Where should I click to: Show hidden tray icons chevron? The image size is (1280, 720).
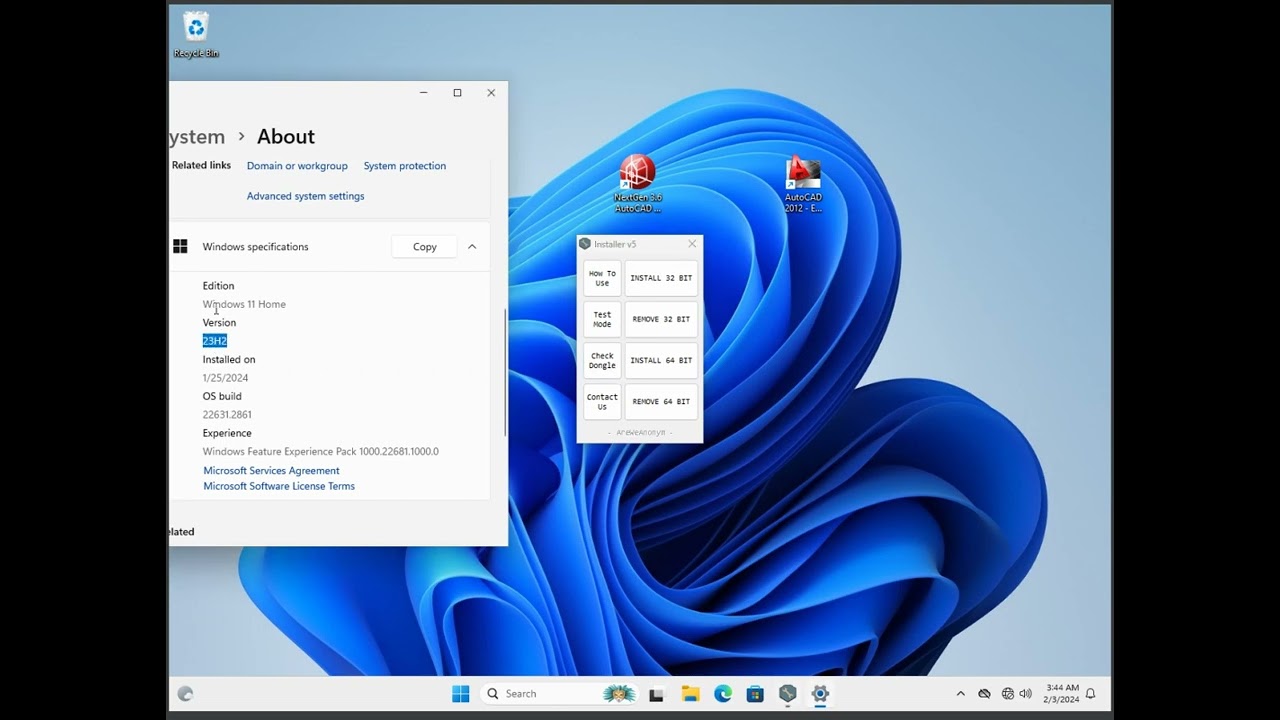pyautogui.click(x=961, y=693)
